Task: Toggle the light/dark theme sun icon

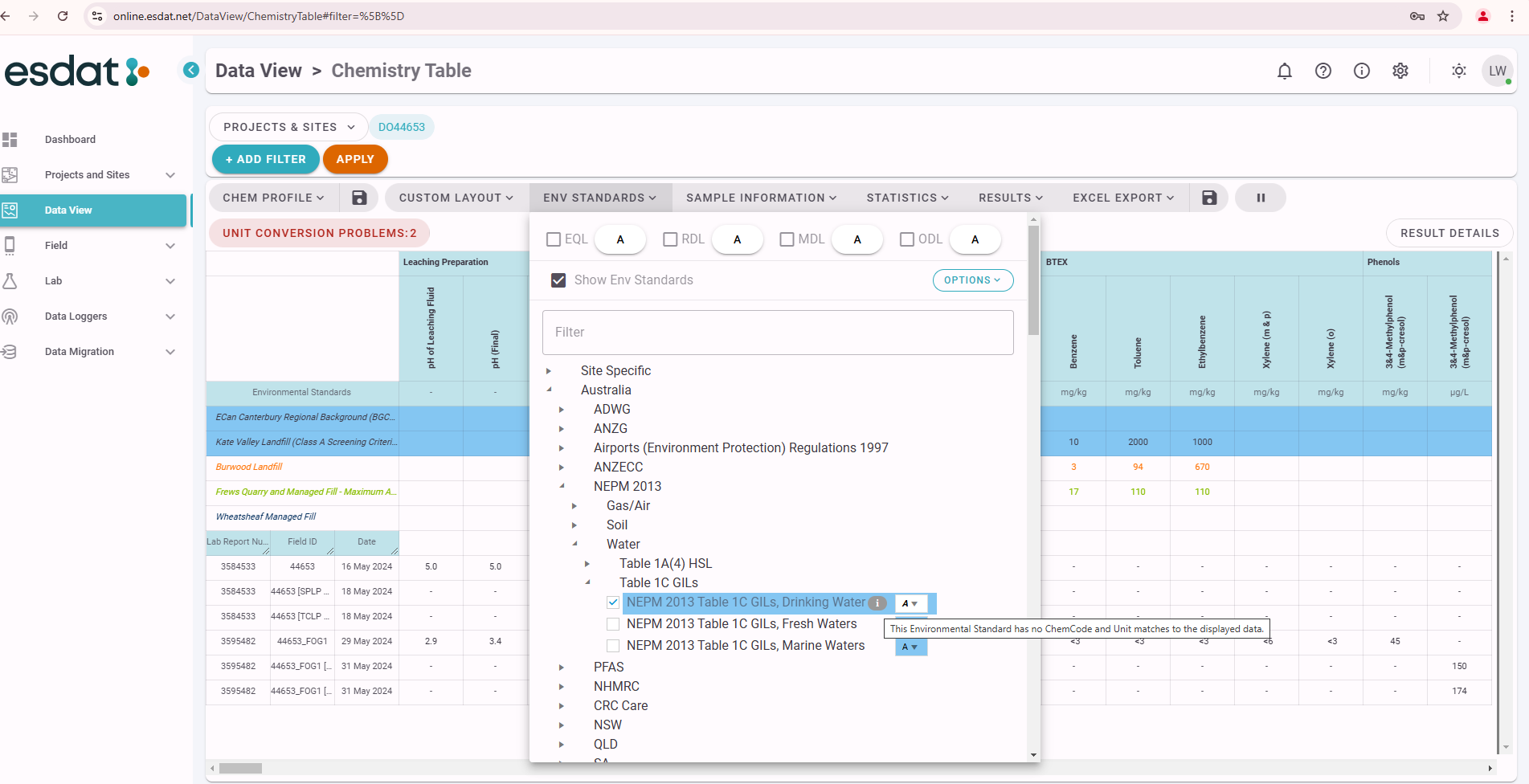Action: click(x=1458, y=71)
